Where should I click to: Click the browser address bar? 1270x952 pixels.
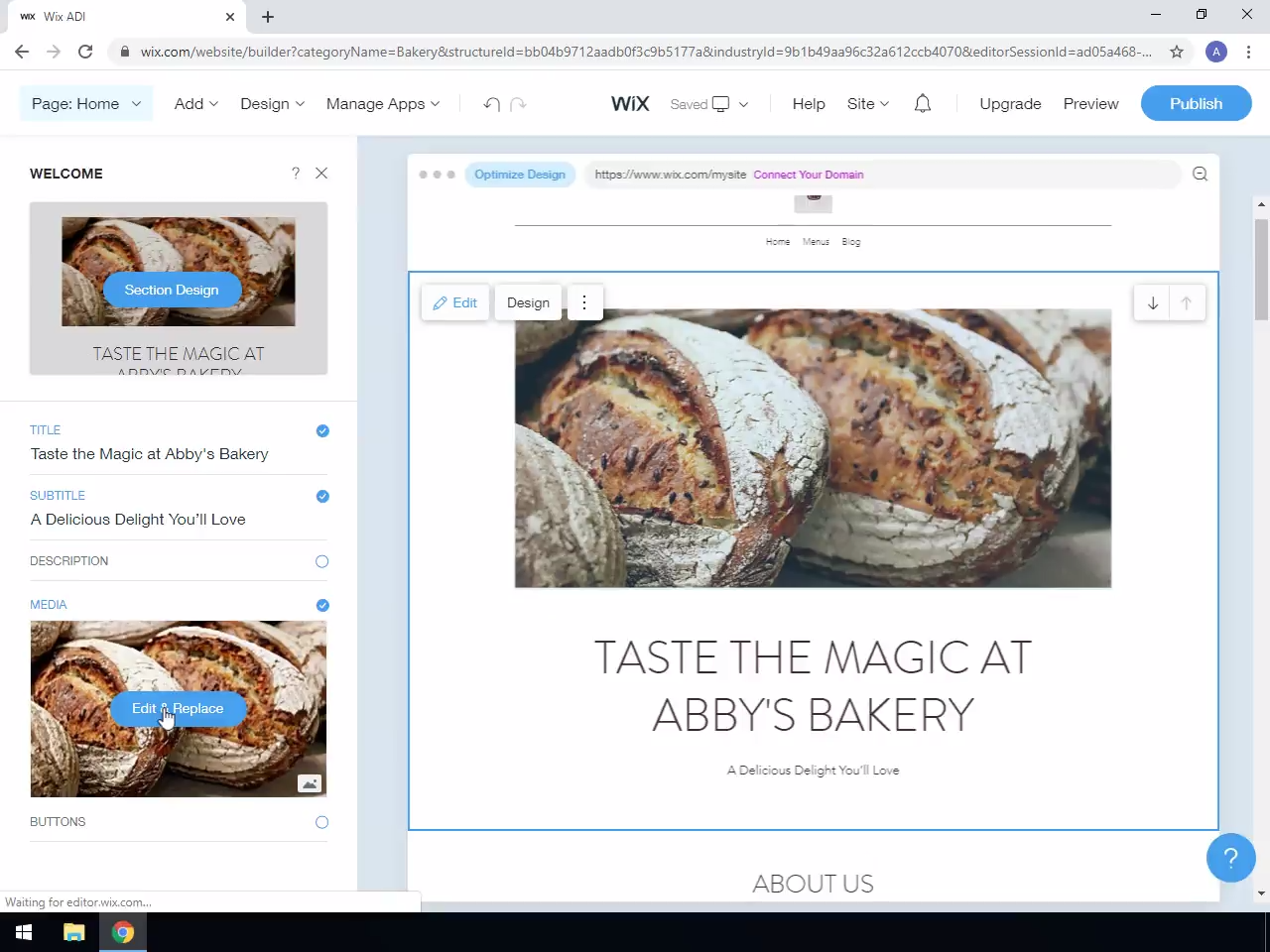click(645, 52)
